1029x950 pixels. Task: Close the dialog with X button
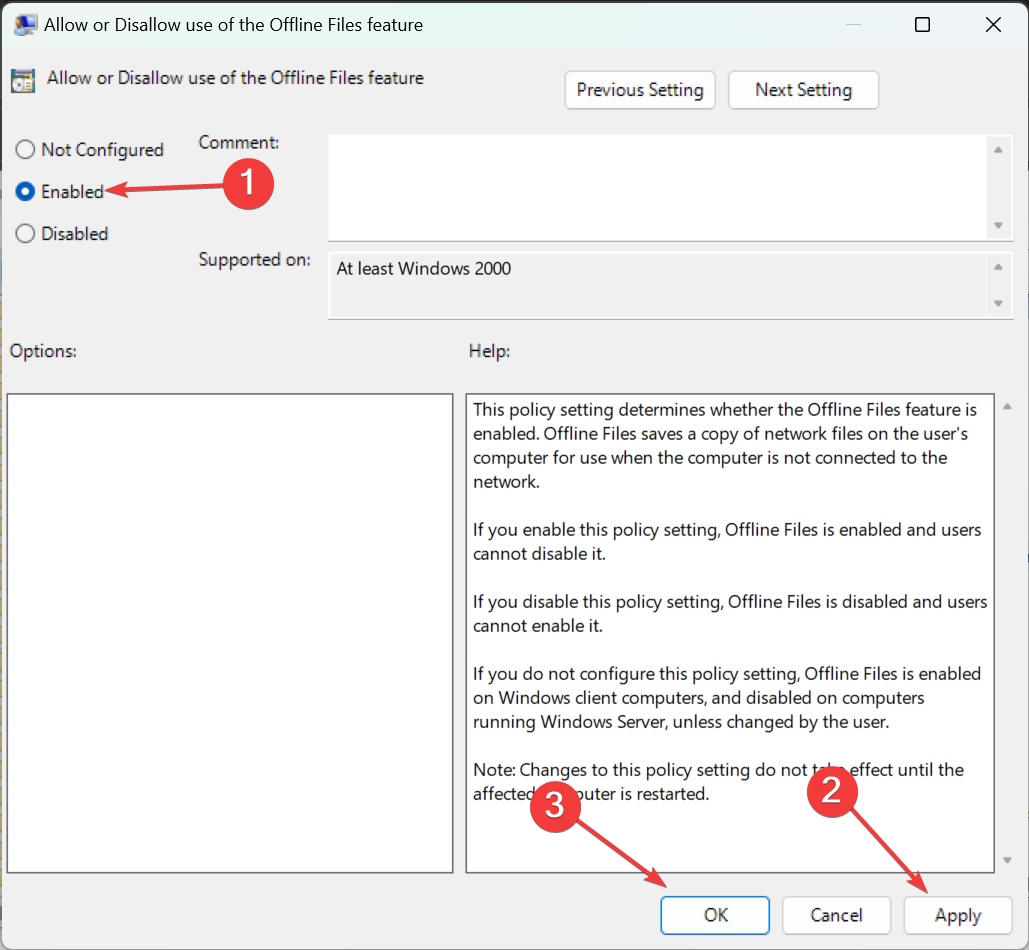(993, 25)
